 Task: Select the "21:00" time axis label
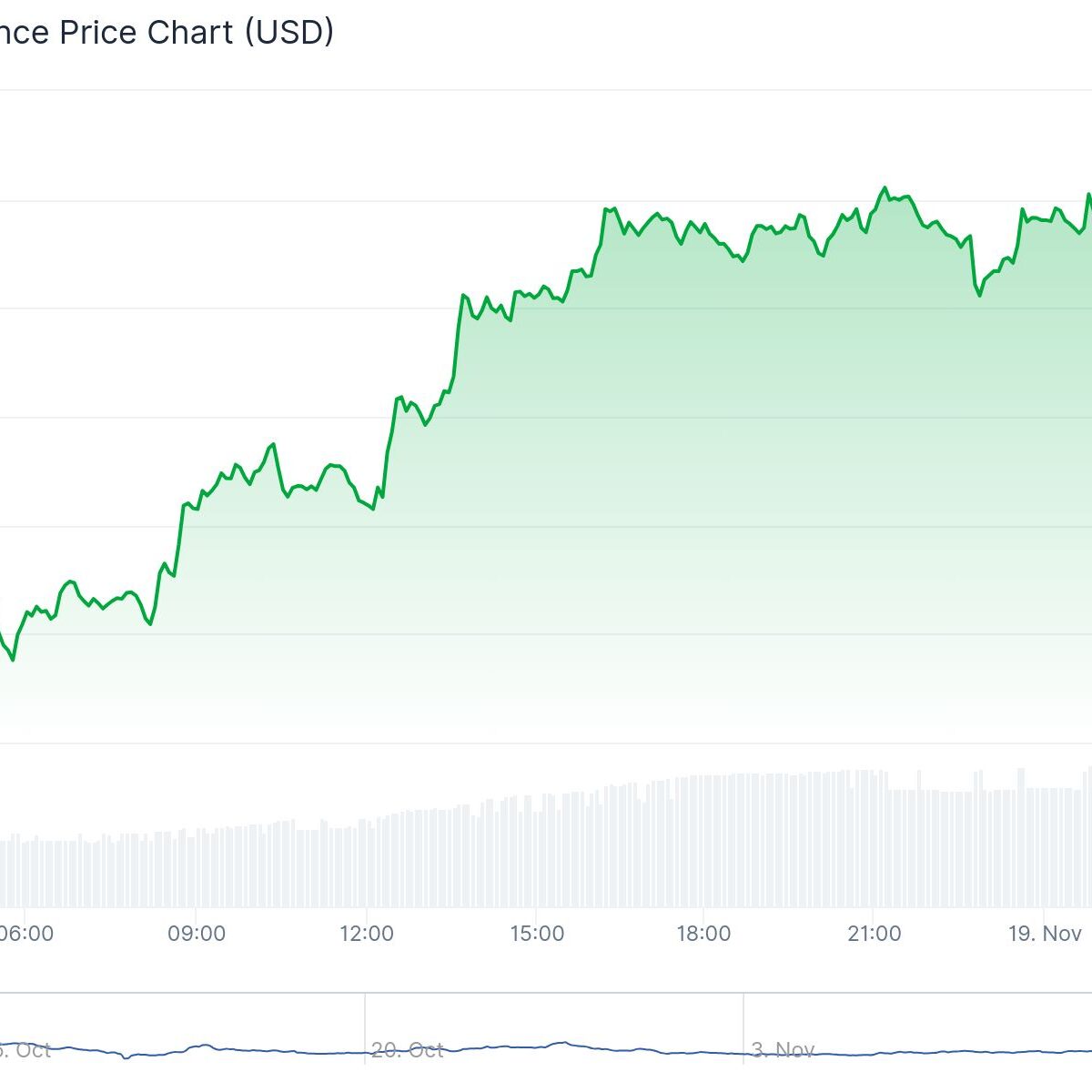coord(874,934)
